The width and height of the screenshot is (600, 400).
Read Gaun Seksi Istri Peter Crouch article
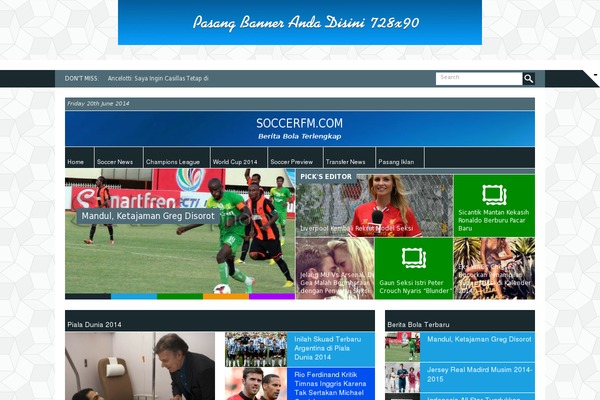pos(414,287)
